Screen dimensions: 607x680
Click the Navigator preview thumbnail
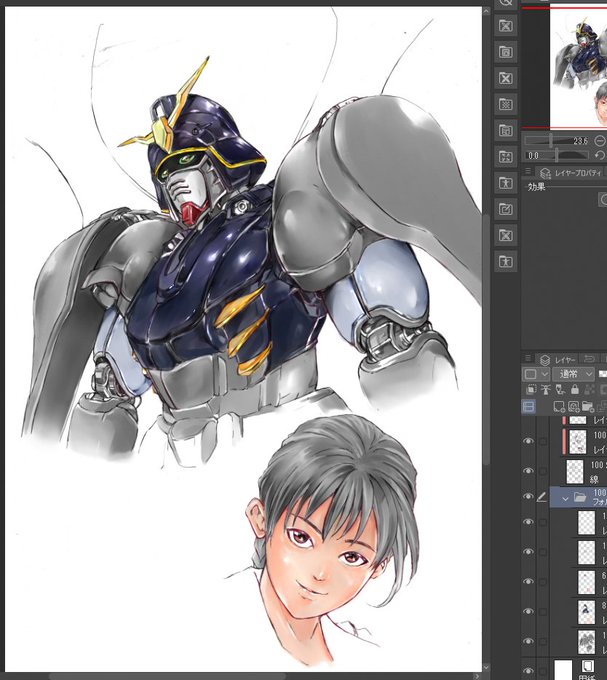578,68
